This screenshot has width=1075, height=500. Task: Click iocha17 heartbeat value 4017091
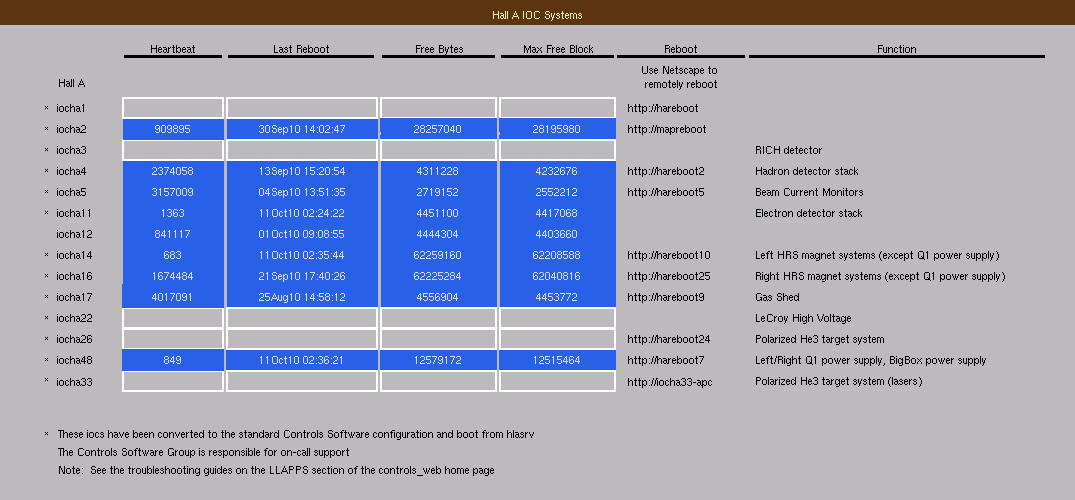pos(173,297)
